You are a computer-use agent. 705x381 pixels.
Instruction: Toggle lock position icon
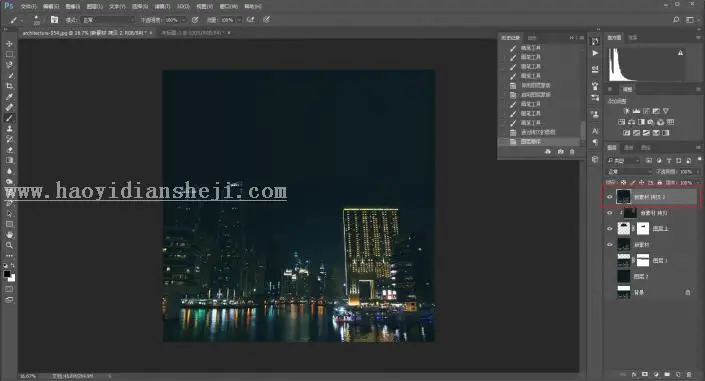coord(642,183)
